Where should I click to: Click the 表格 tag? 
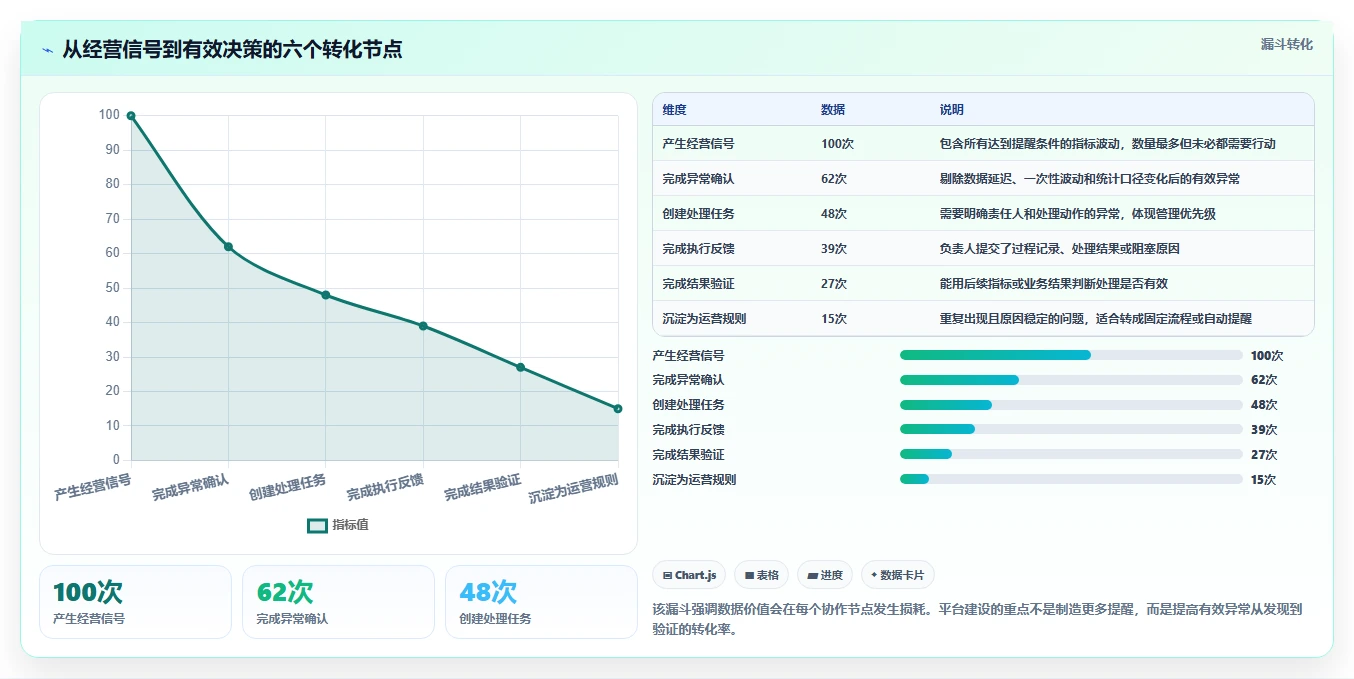pyautogui.click(x=761, y=575)
